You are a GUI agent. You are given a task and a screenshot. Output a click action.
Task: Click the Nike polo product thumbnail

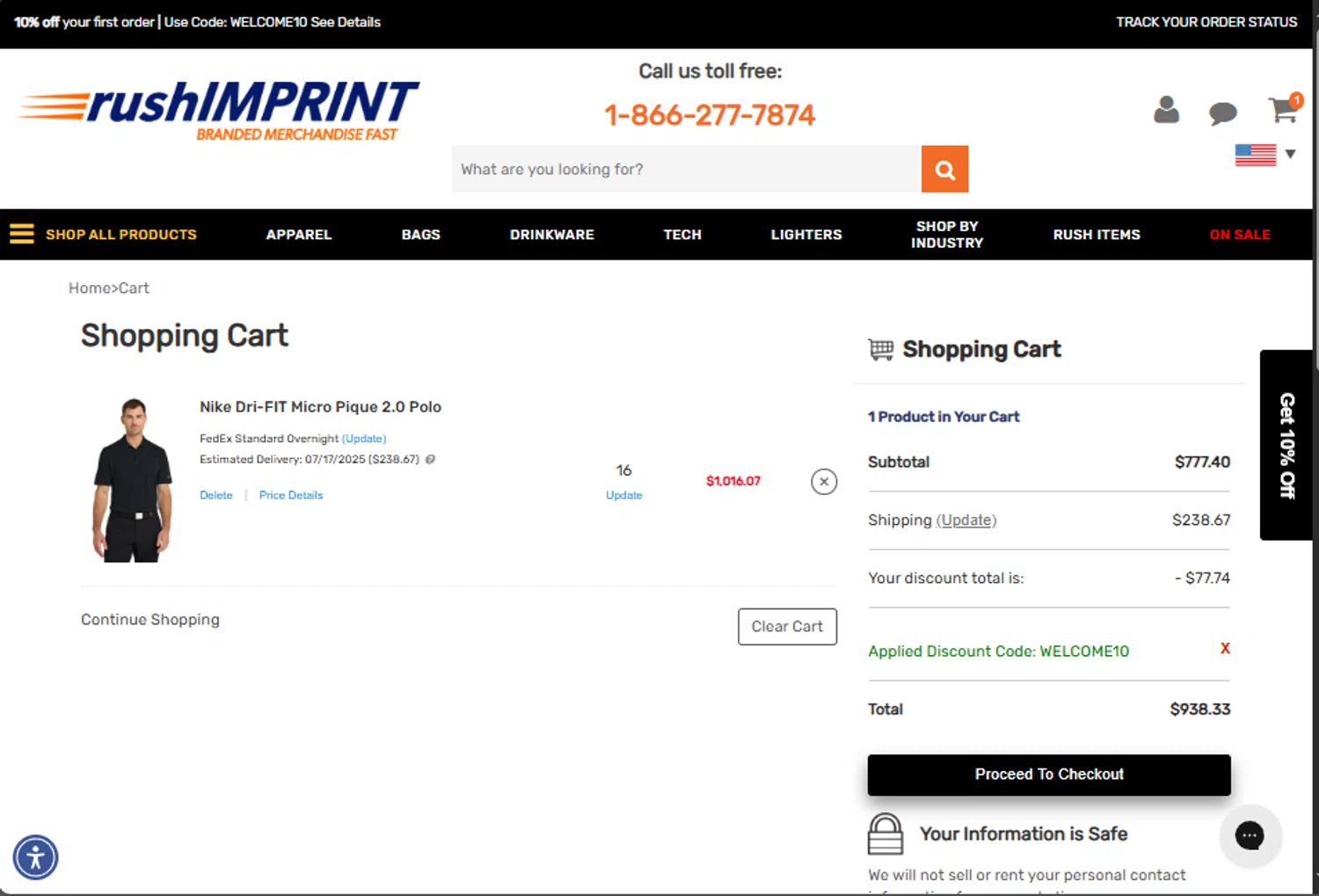(x=132, y=480)
